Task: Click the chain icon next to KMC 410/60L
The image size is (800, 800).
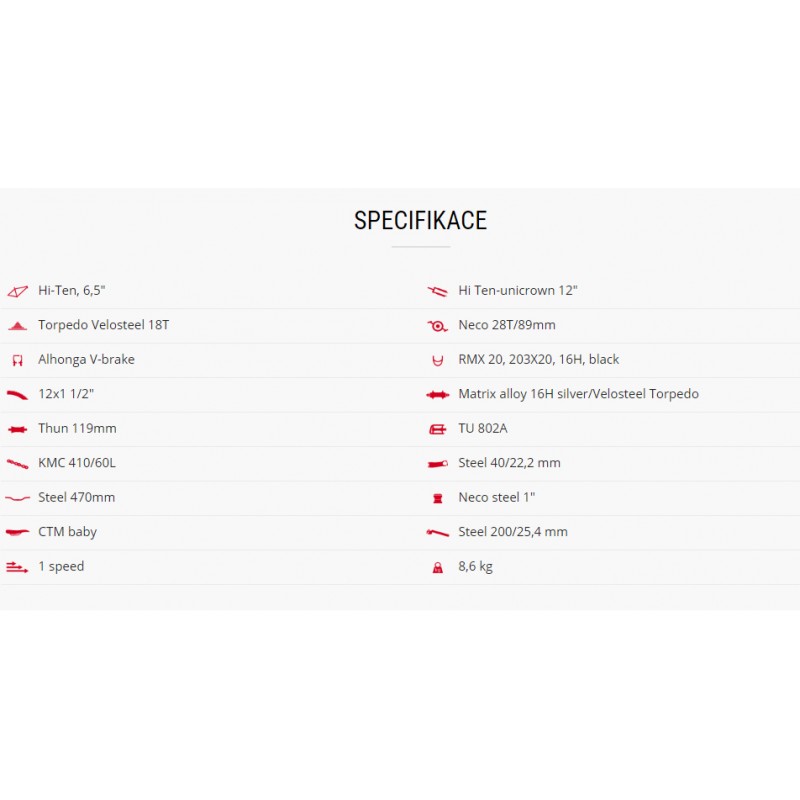Action: tap(17, 464)
